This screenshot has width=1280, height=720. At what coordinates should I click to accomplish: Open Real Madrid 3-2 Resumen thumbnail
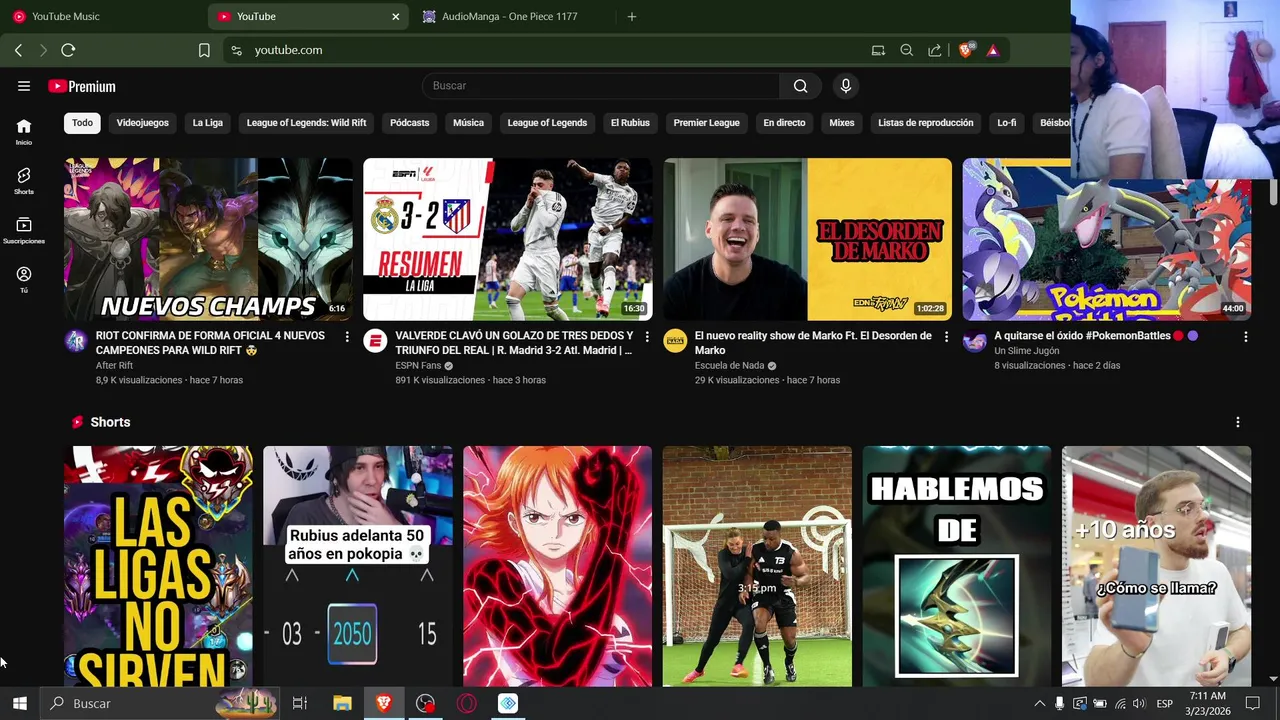(508, 239)
